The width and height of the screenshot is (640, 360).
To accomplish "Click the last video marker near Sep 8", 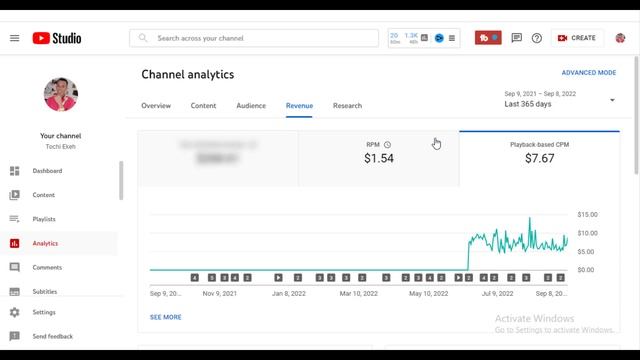I will [x=560, y=278].
